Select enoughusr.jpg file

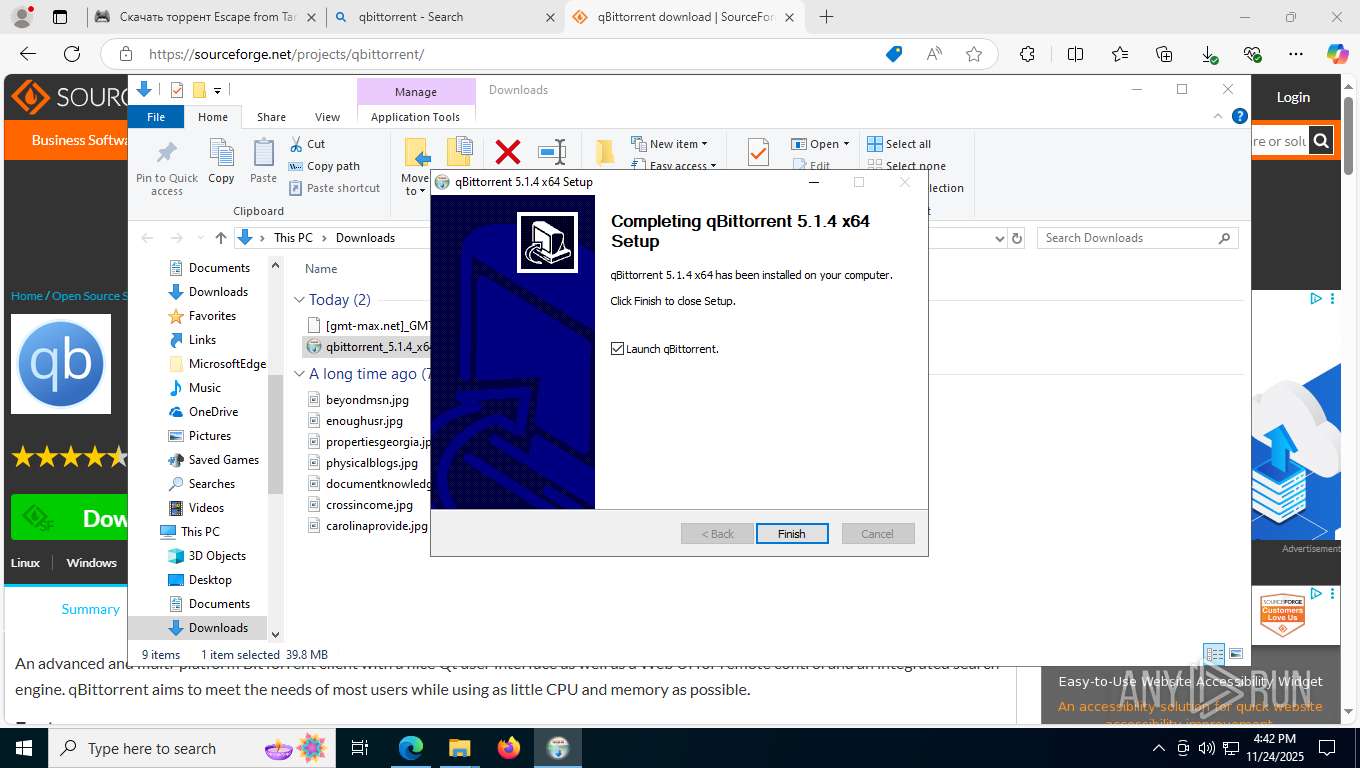364,421
